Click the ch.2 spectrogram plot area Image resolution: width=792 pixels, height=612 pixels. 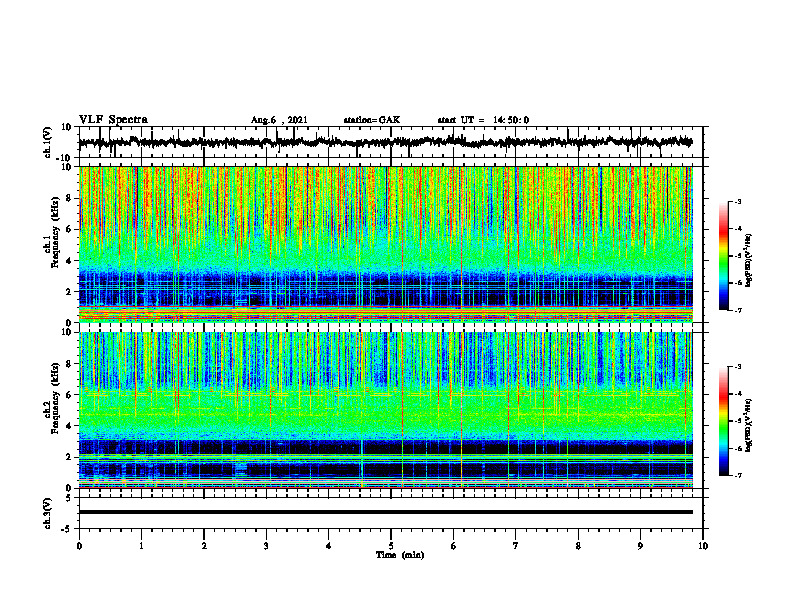point(386,410)
